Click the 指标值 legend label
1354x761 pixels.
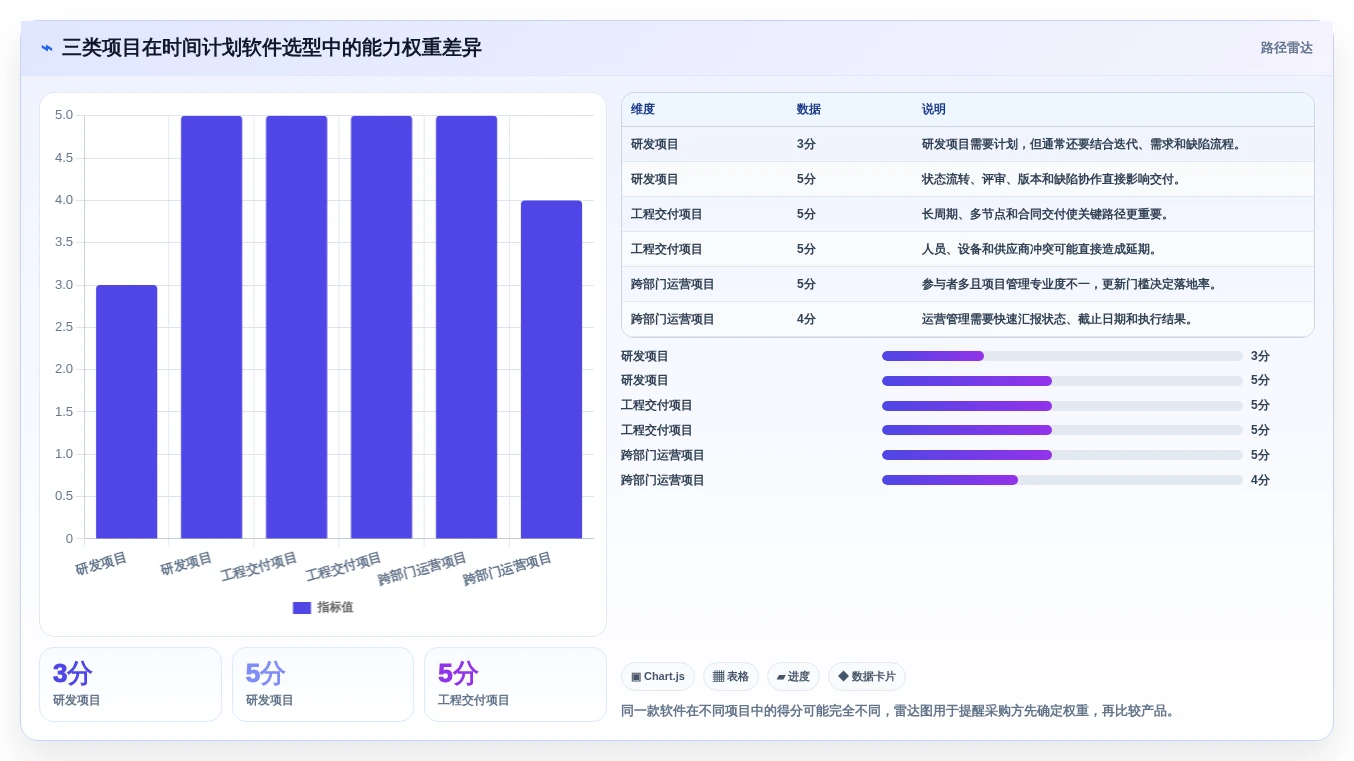335,608
